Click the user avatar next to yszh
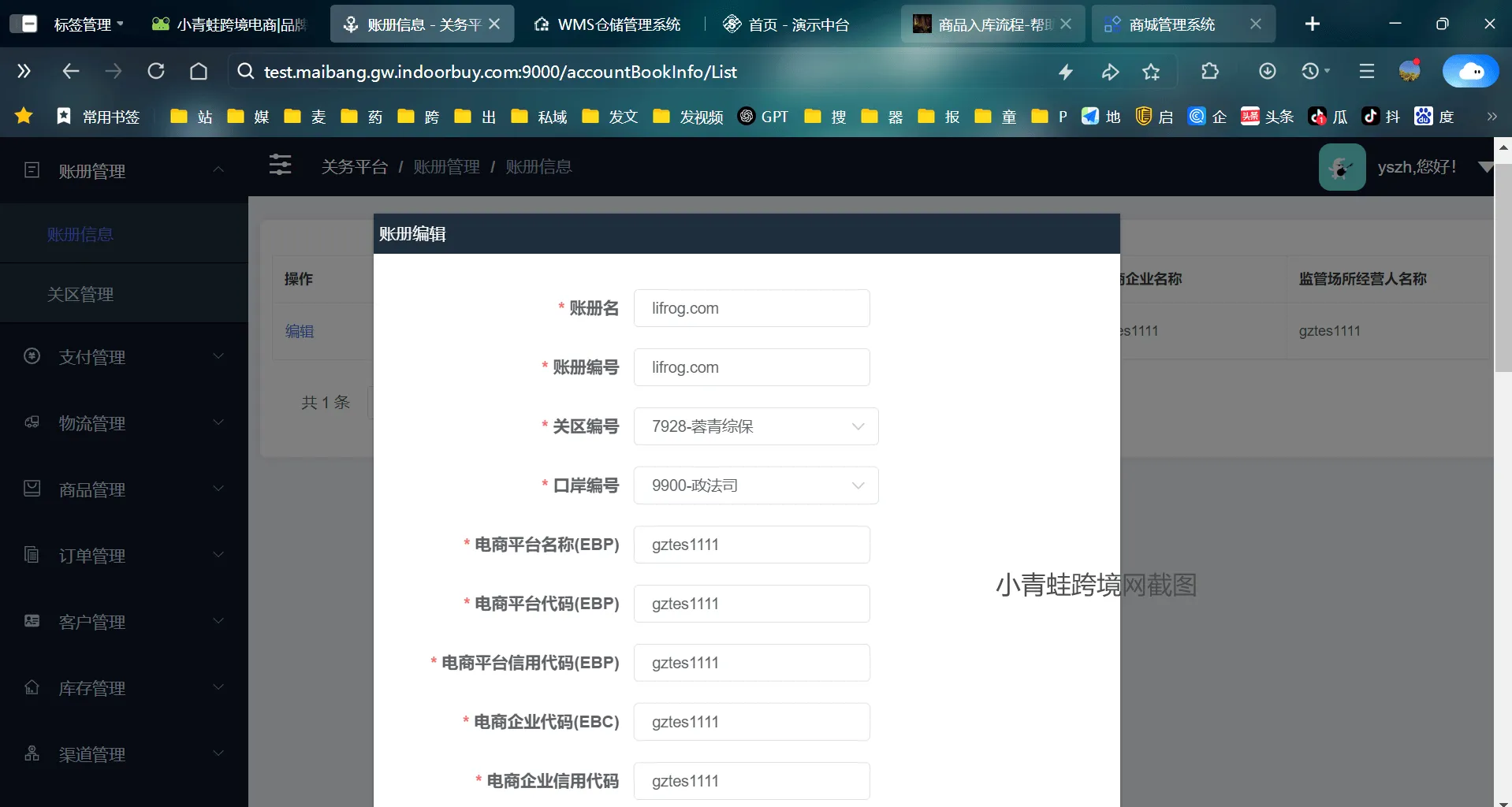The height and width of the screenshot is (807, 1512). 1342,167
